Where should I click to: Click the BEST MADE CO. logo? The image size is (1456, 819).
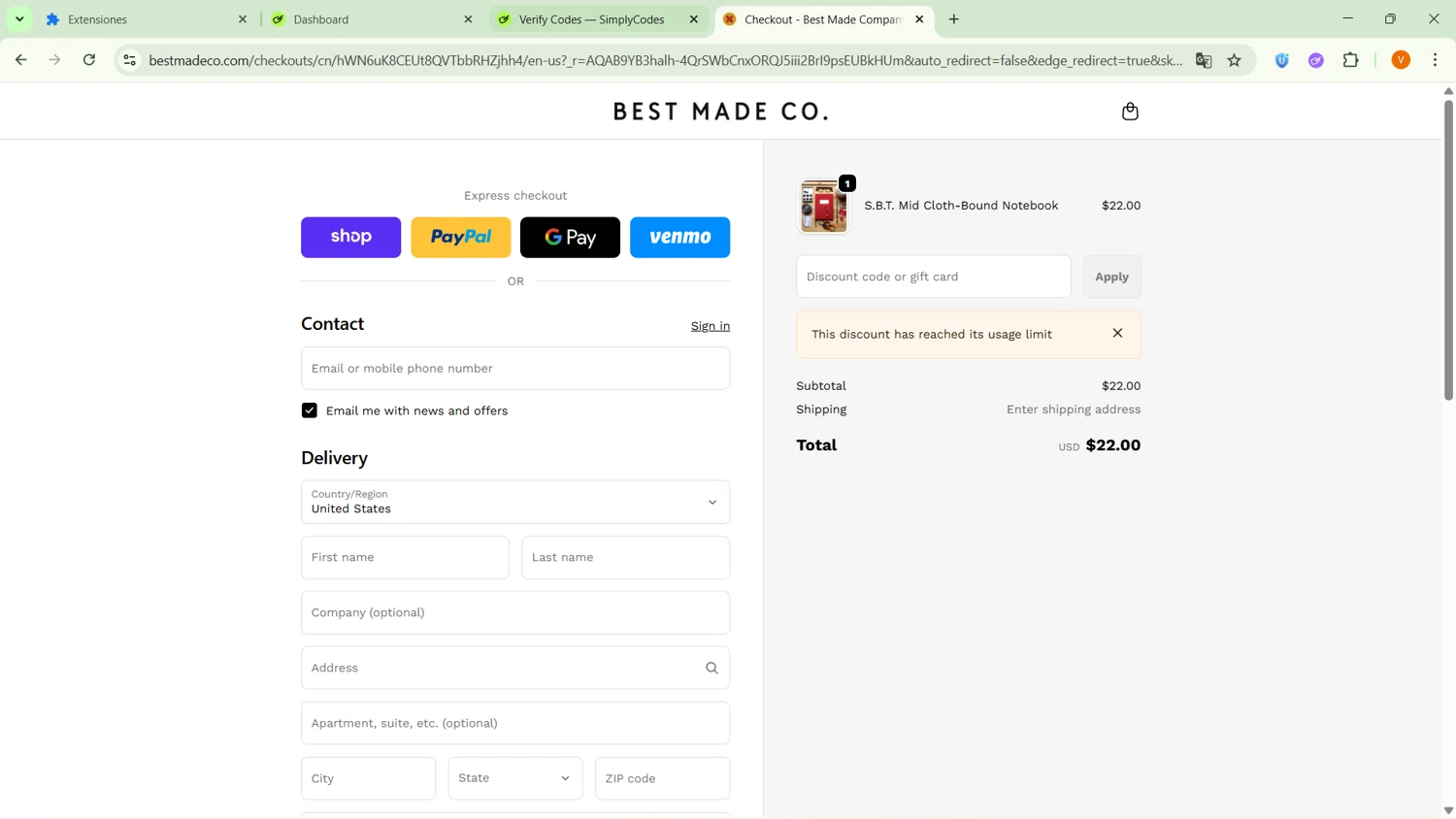tap(720, 112)
